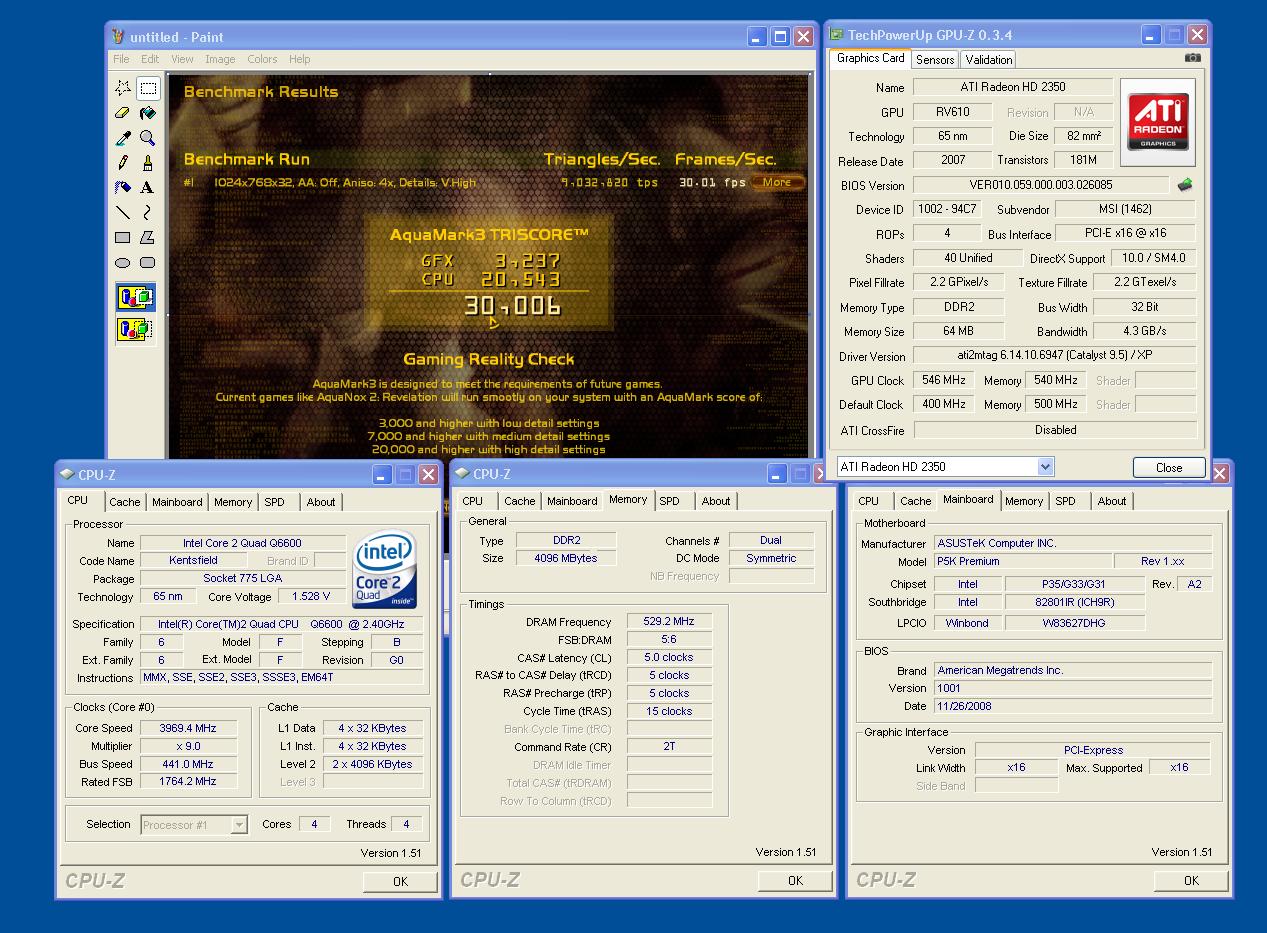Click the CAS# Latency 5.0 clocks field

pos(669,657)
